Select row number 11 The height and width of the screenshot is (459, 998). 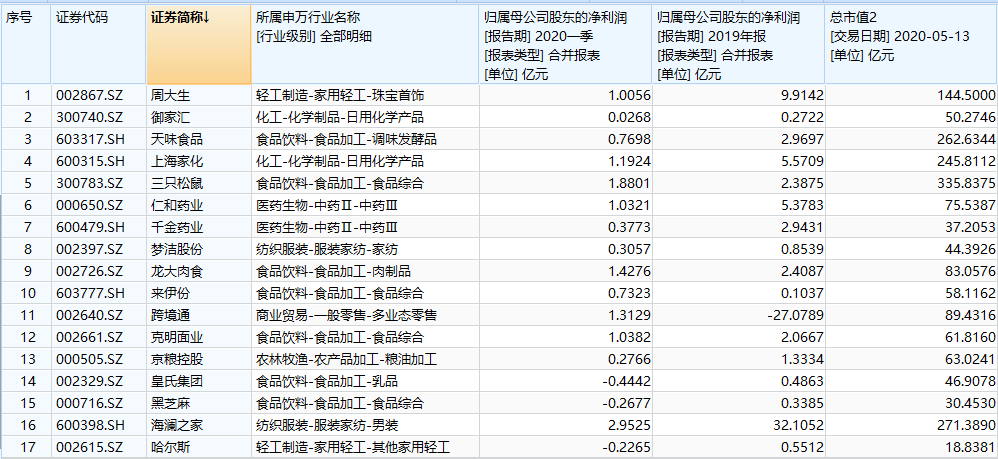point(26,315)
